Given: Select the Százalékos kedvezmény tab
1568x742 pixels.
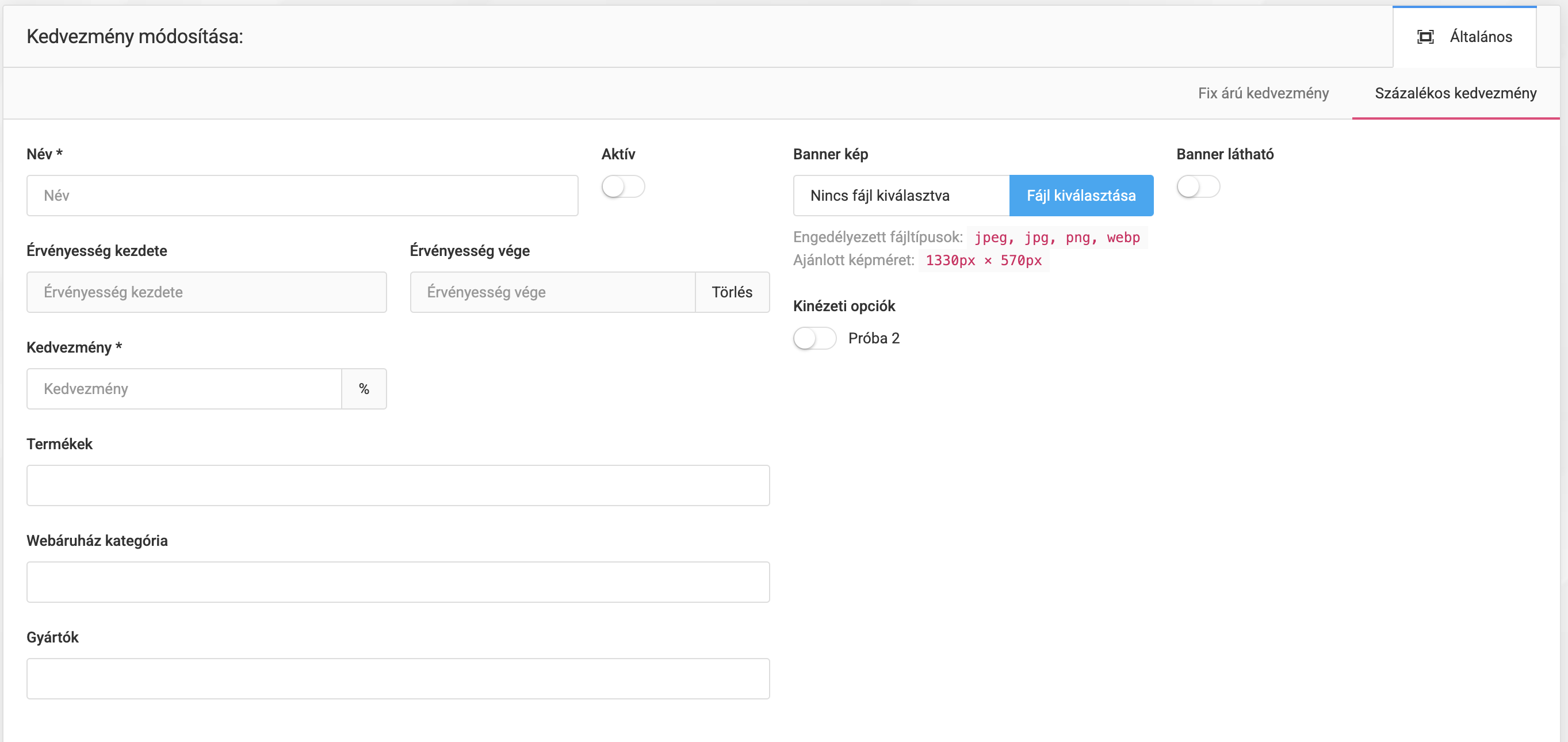Looking at the screenshot, I should pyautogui.click(x=1455, y=93).
